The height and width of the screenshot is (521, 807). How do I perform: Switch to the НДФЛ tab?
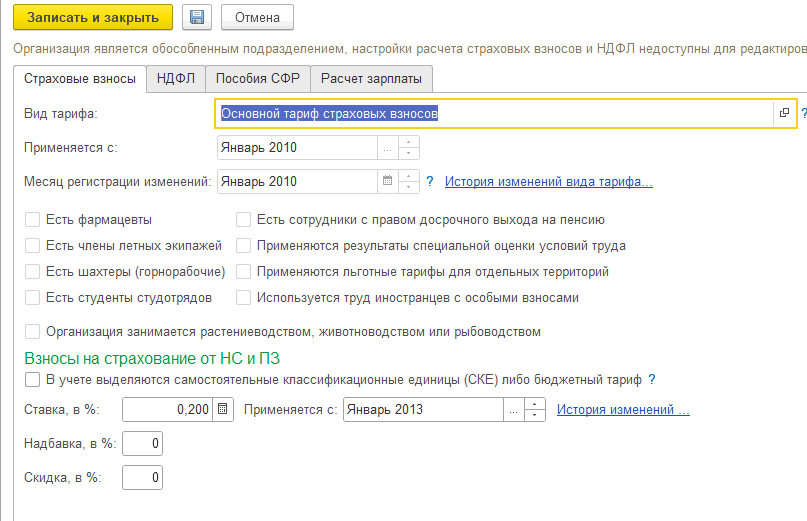pos(176,78)
